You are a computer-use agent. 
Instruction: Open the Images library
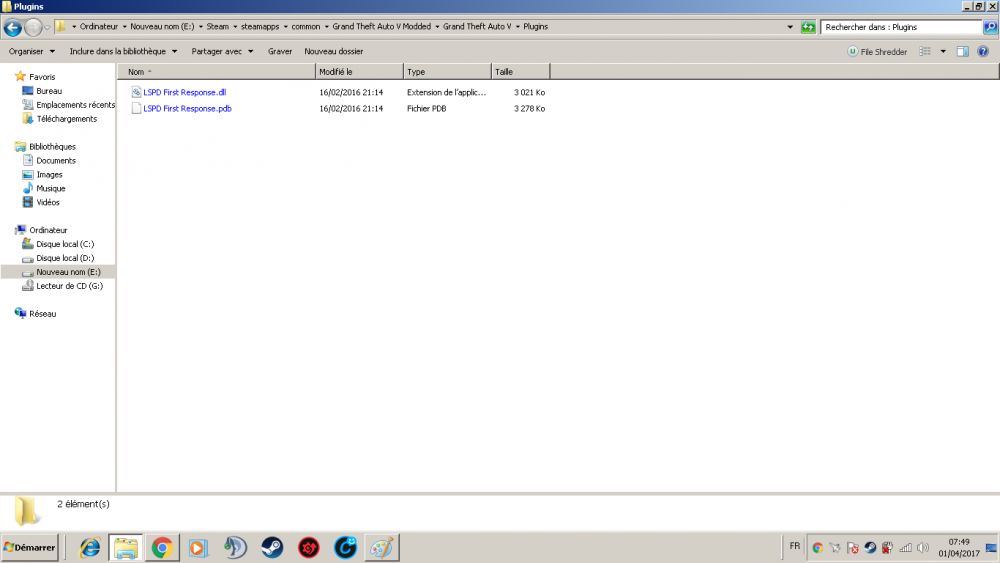point(49,175)
